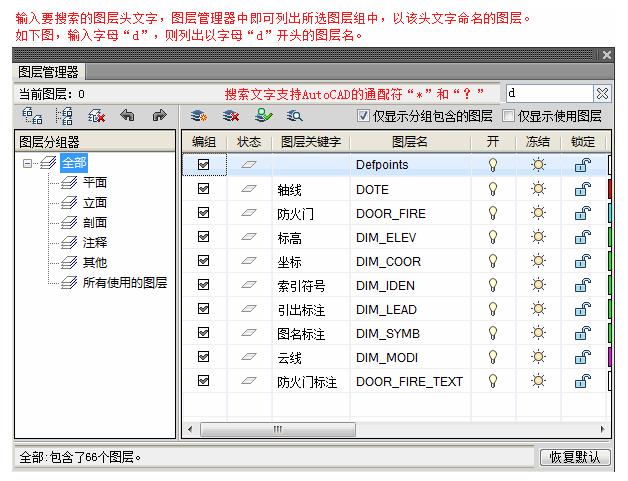Click the layer search input field
This screenshot has width=628, height=481.
pos(550,93)
